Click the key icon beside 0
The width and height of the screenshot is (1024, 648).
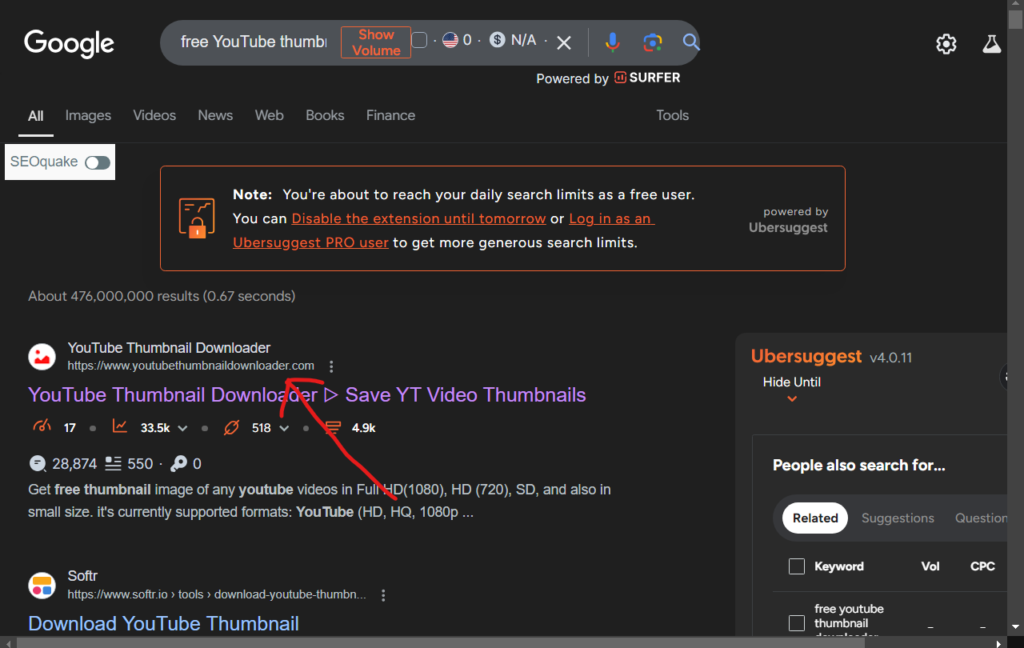[x=178, y=464]
